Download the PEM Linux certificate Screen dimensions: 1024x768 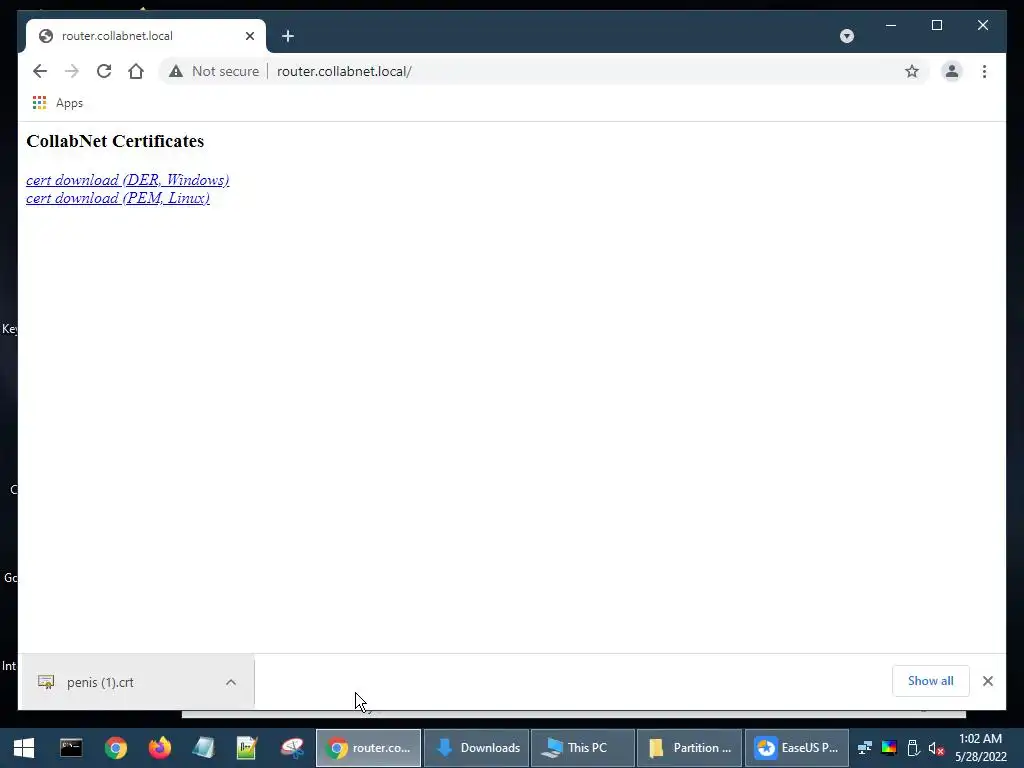[x=118, y=198]
